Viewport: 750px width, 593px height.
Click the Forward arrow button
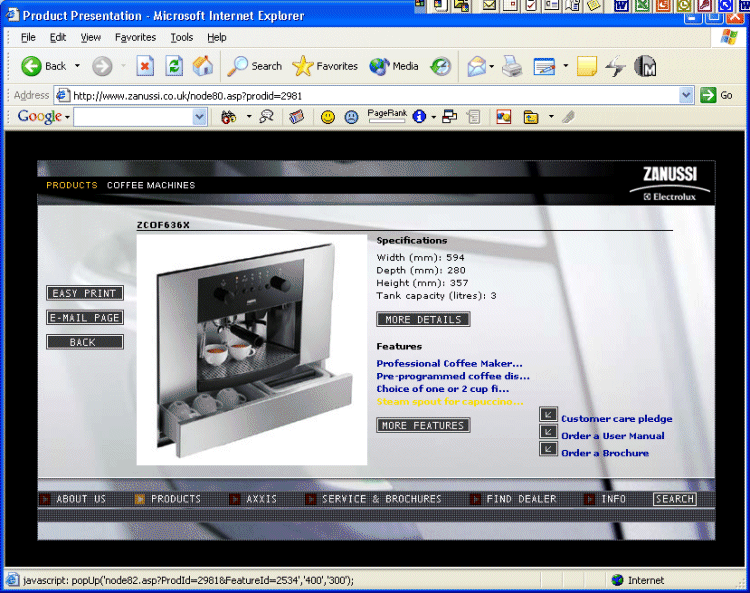[102, 66]
